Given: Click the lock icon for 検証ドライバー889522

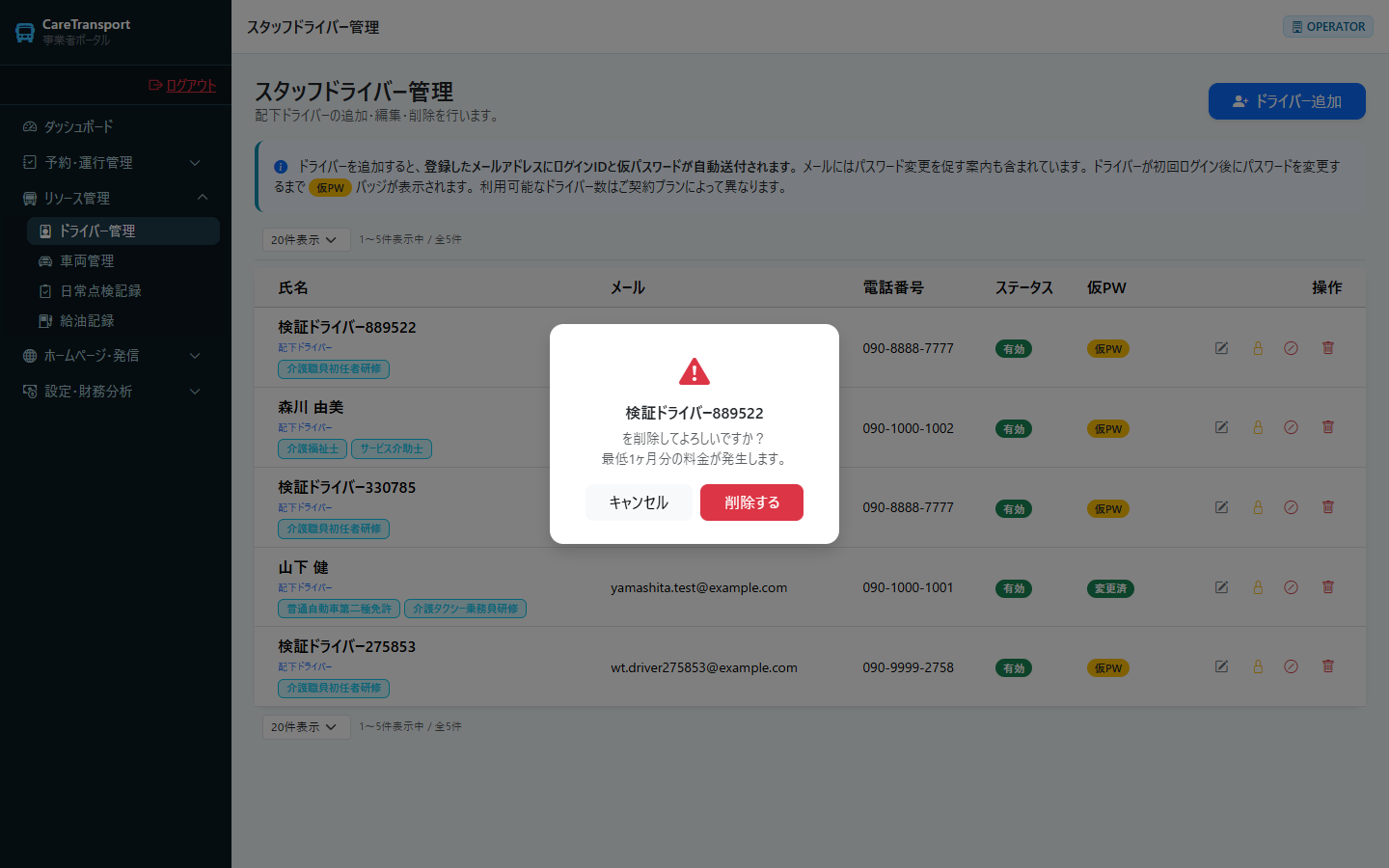Looking at the screenshot, I should coord(1258,348).
